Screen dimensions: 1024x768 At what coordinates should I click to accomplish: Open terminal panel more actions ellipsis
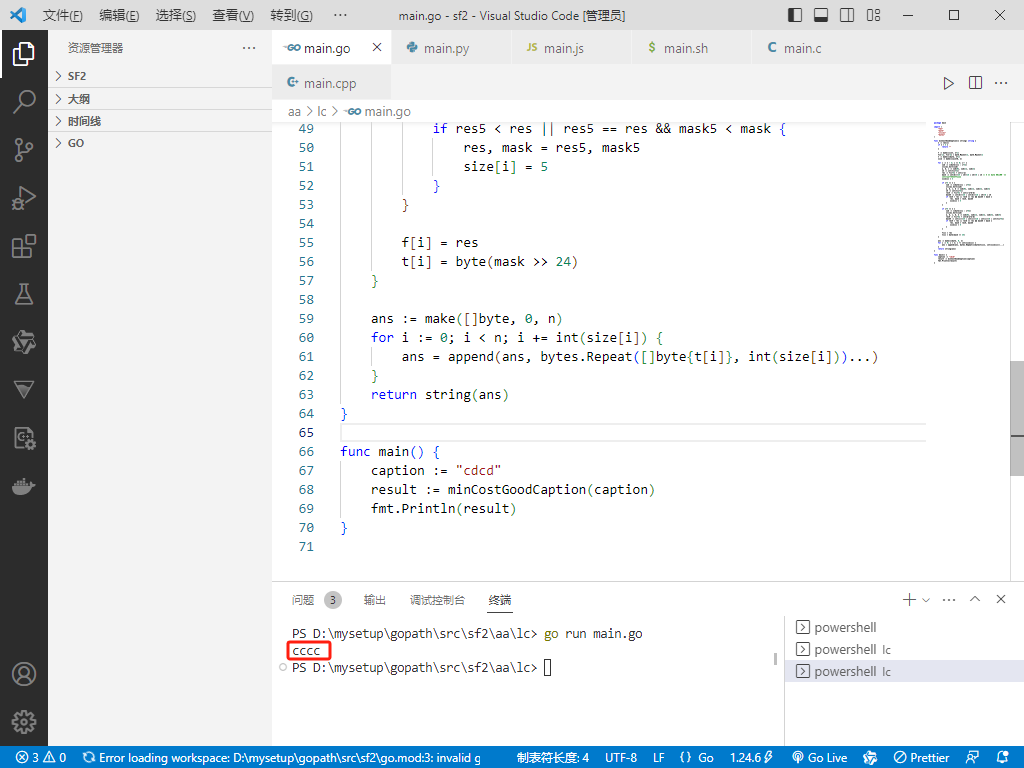[x=949, y=600]
